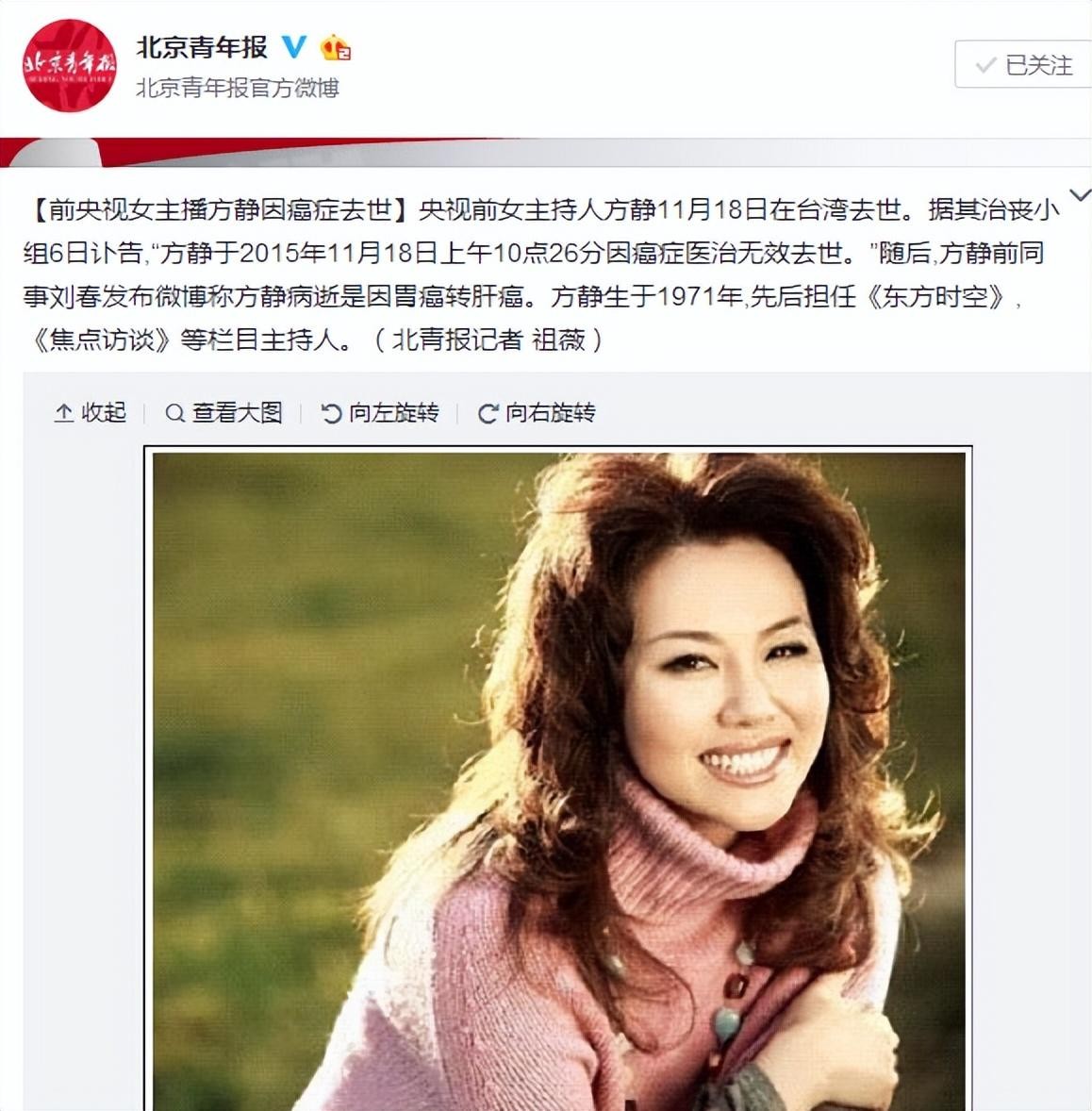Click the checkmark icon in 已关注
This screenshot has width=1092, height=1111.
(985, 65)
